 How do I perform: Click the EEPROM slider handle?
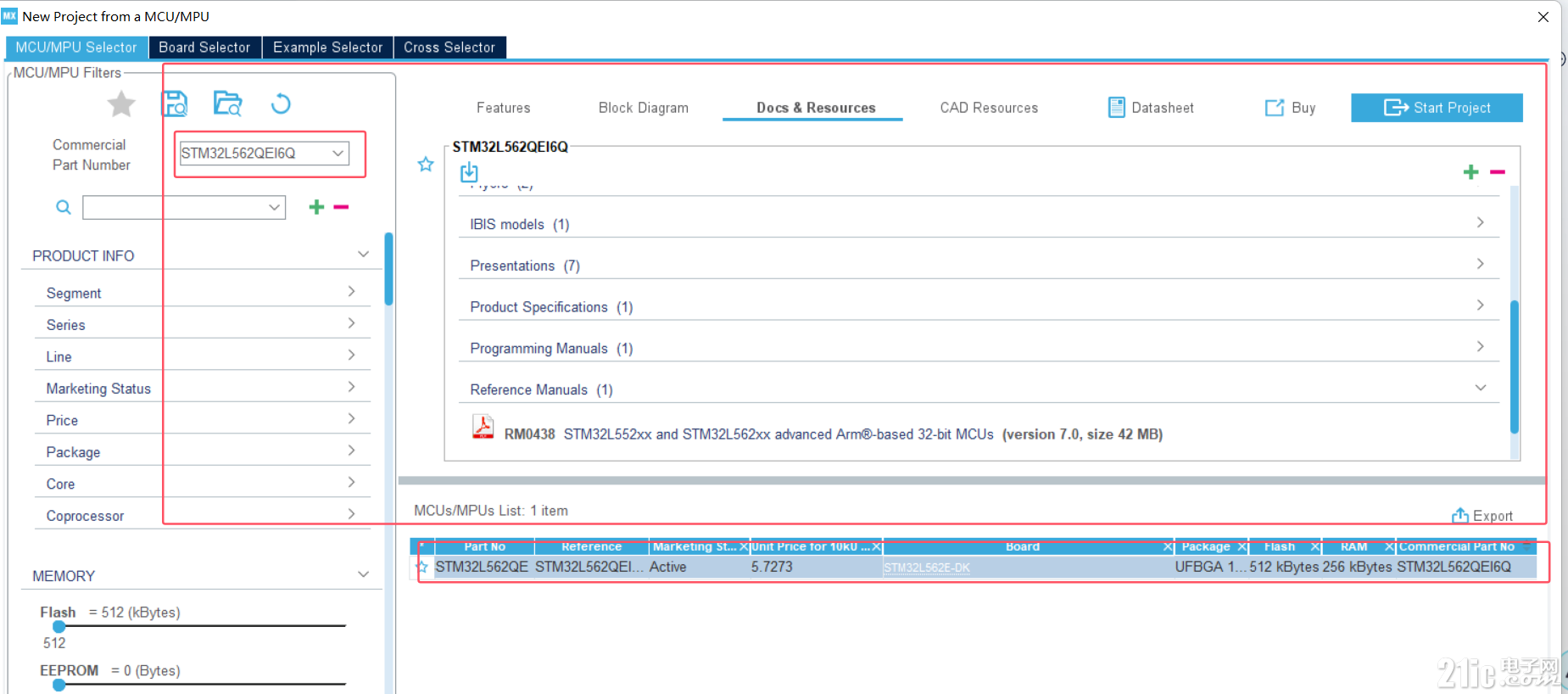[59, 685]
